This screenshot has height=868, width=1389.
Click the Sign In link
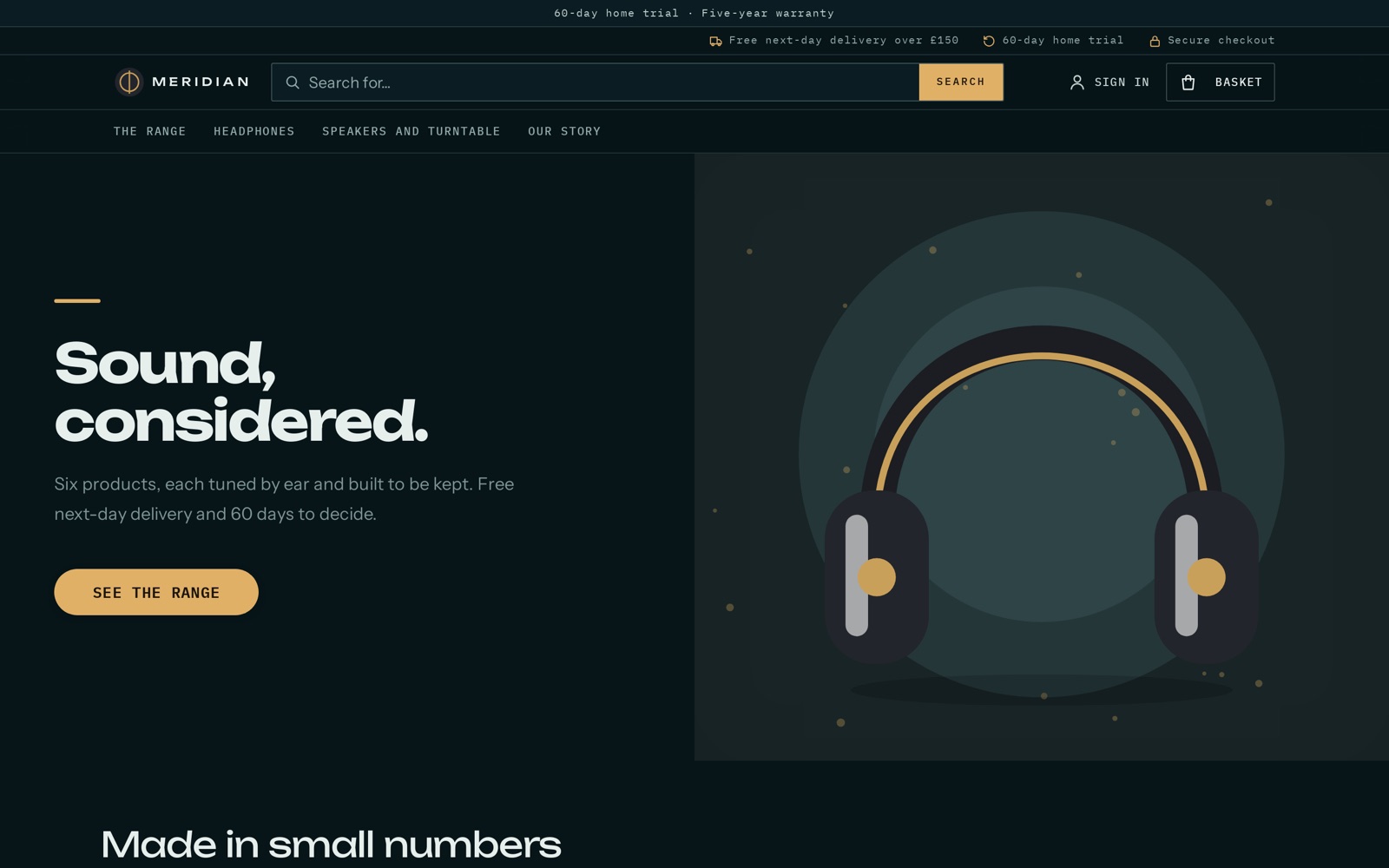[x=1109, y=82]
